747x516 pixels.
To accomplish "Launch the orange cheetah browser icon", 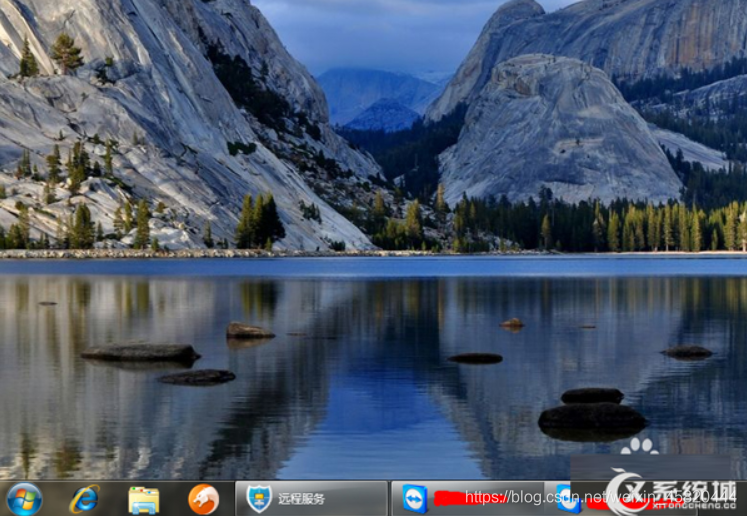I will point(203,499).
